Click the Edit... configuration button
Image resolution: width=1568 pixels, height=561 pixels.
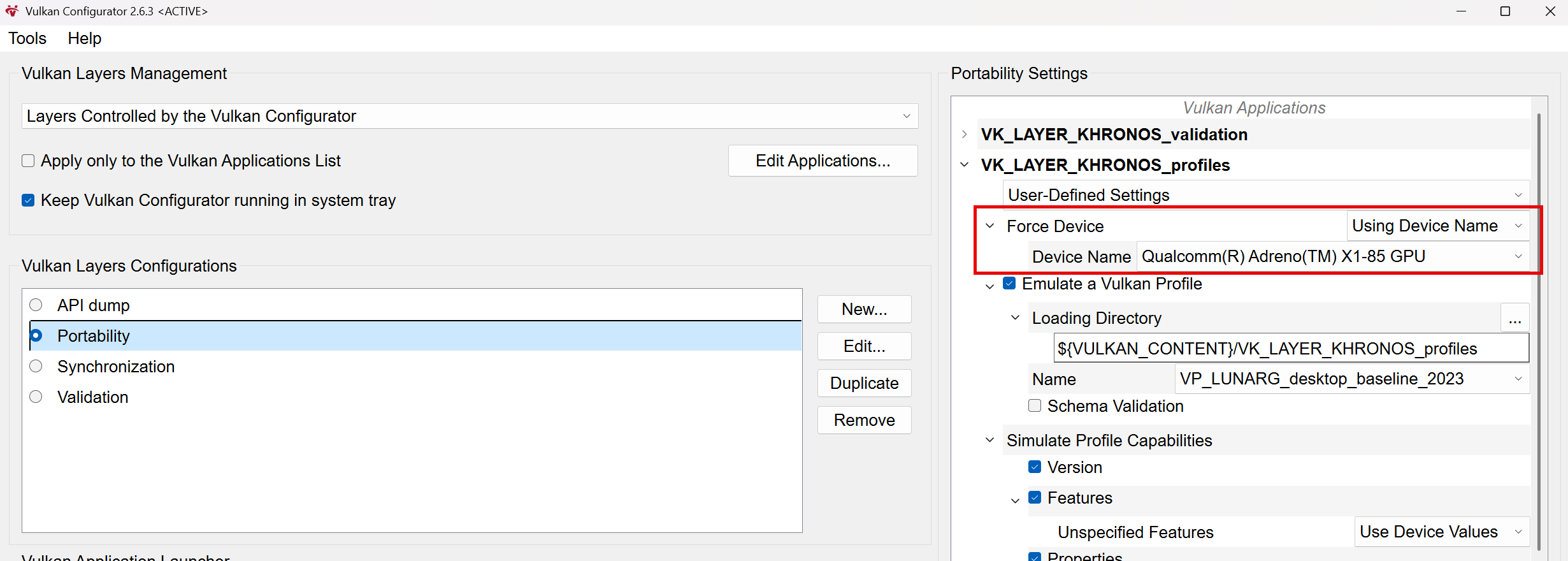point(864,346)
